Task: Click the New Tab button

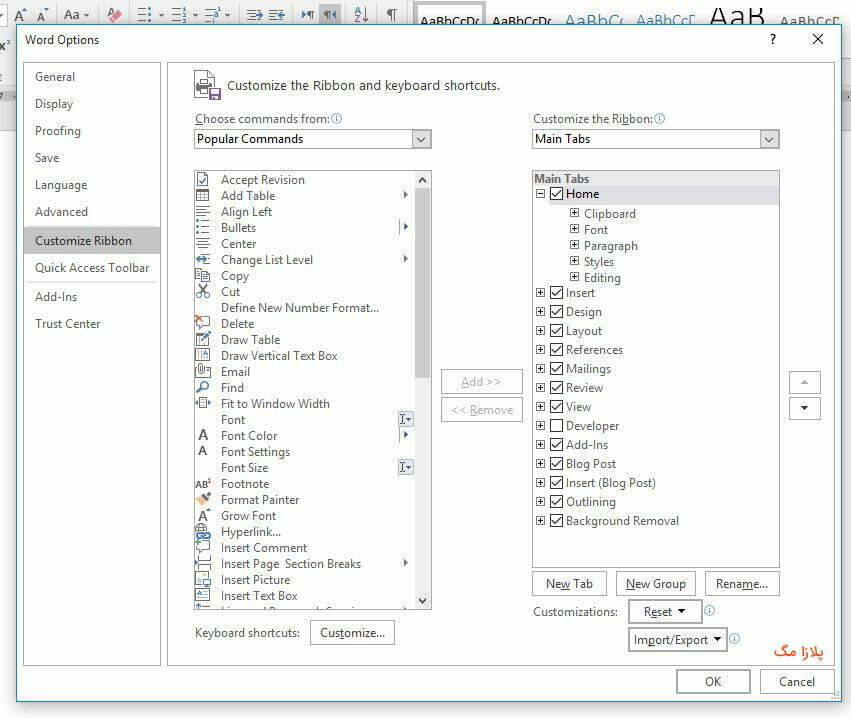Action: 569,583
